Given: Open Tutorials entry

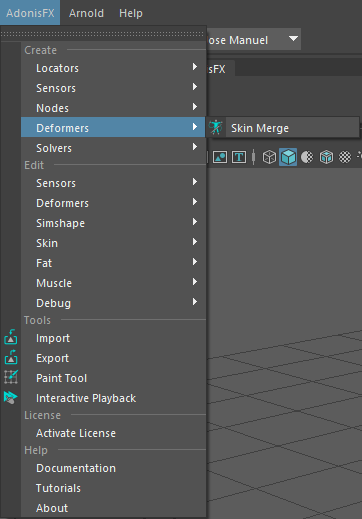Looking at the screenshot, I should pyautogui.click(x=113, y=488).
